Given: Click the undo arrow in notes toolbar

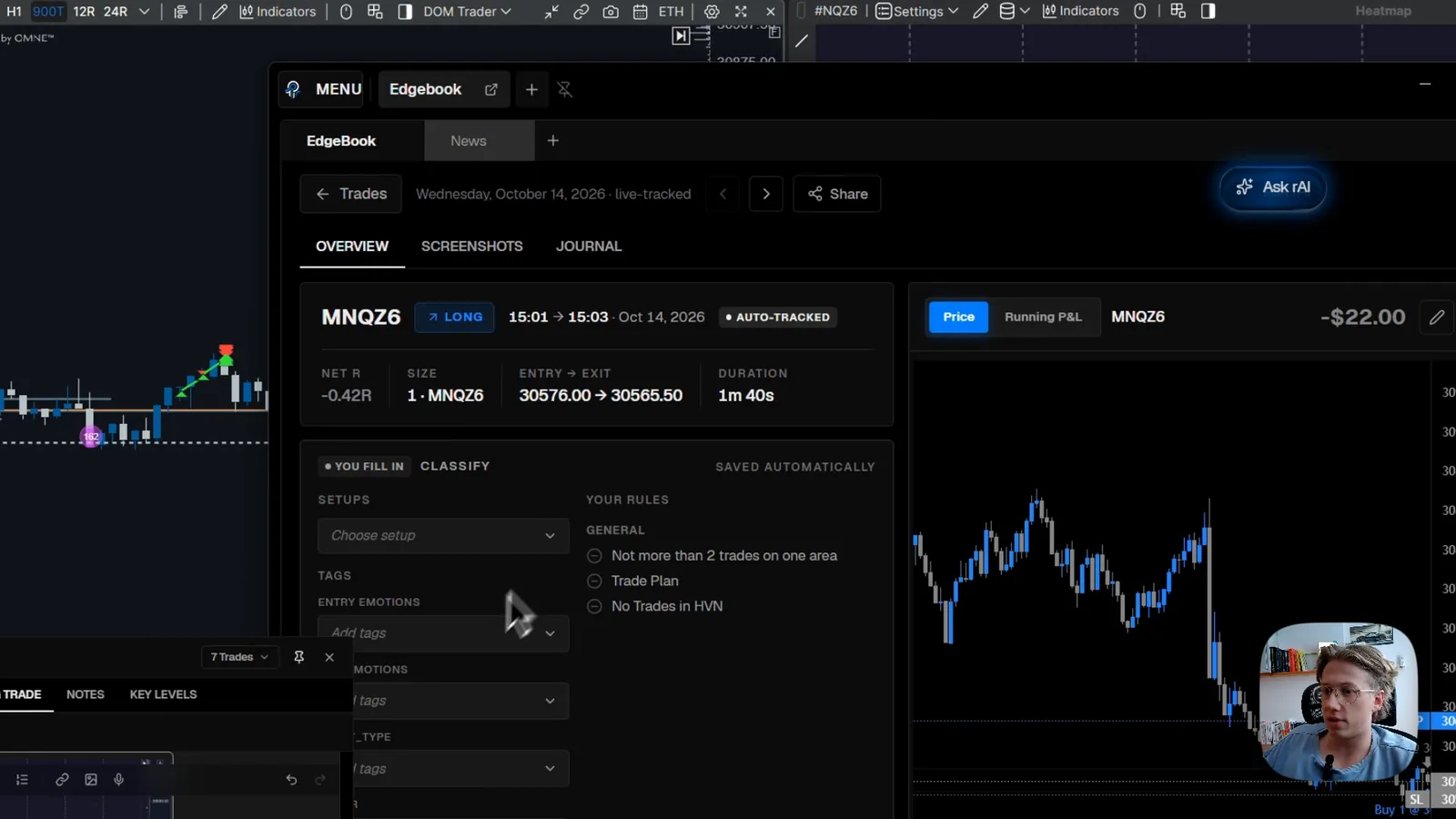Looking at the screenshot, I should click(x=291, y=780).
